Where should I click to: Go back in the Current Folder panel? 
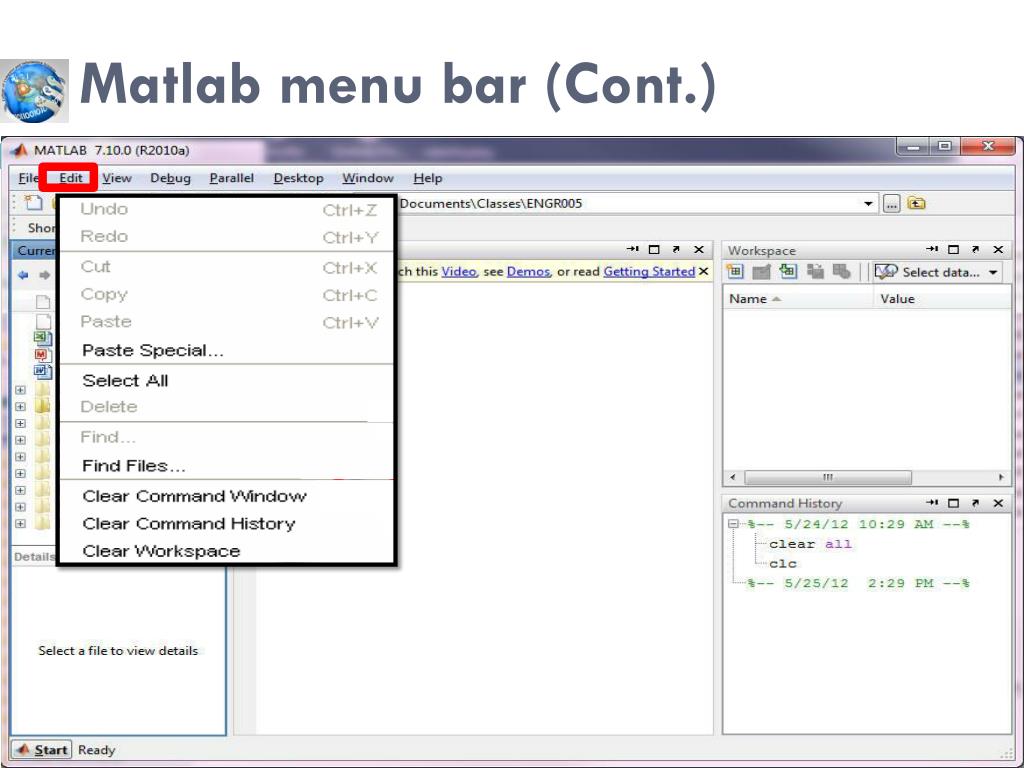click(24, 275)
